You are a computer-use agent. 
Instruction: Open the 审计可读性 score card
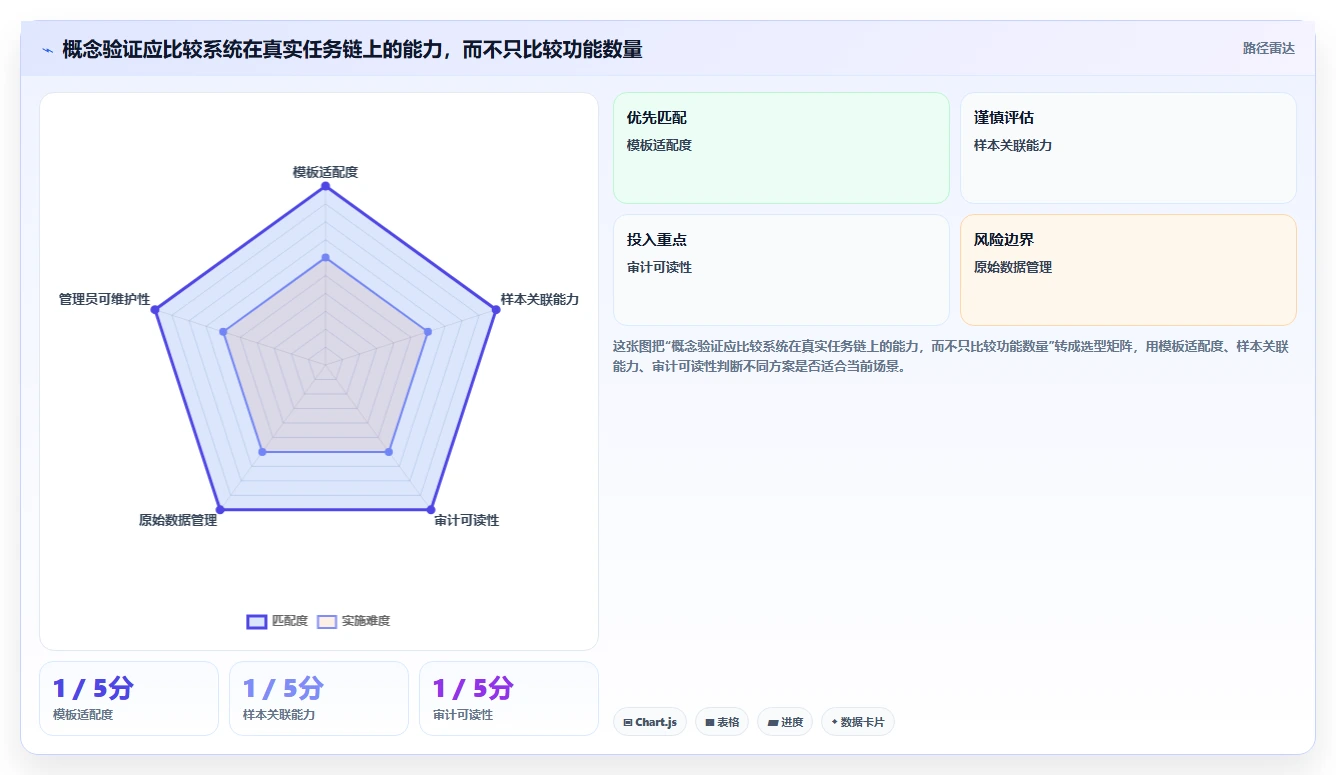click(509, 698)
